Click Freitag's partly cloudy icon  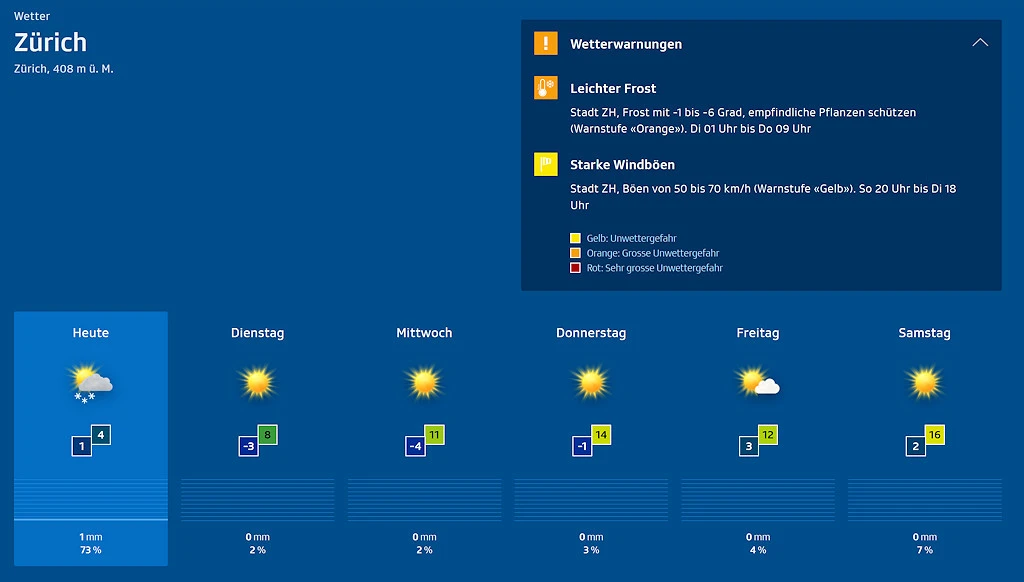tap(757, 383)
